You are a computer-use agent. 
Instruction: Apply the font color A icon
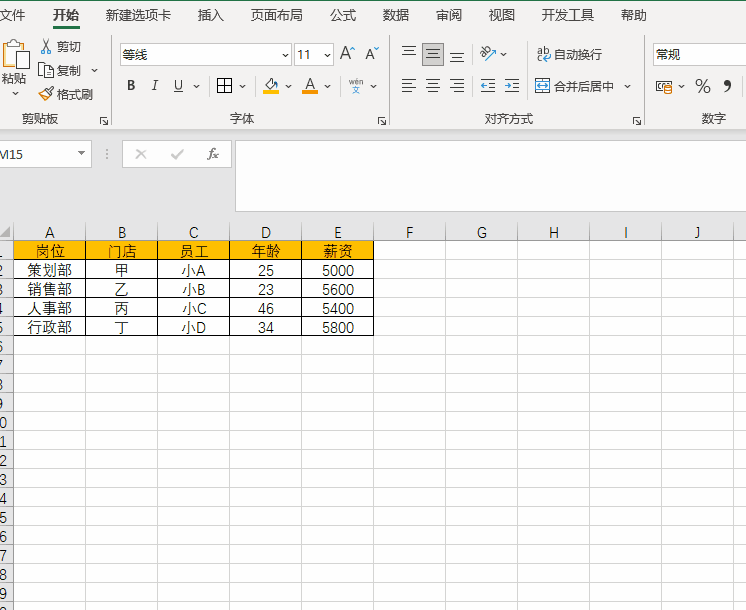310,86
